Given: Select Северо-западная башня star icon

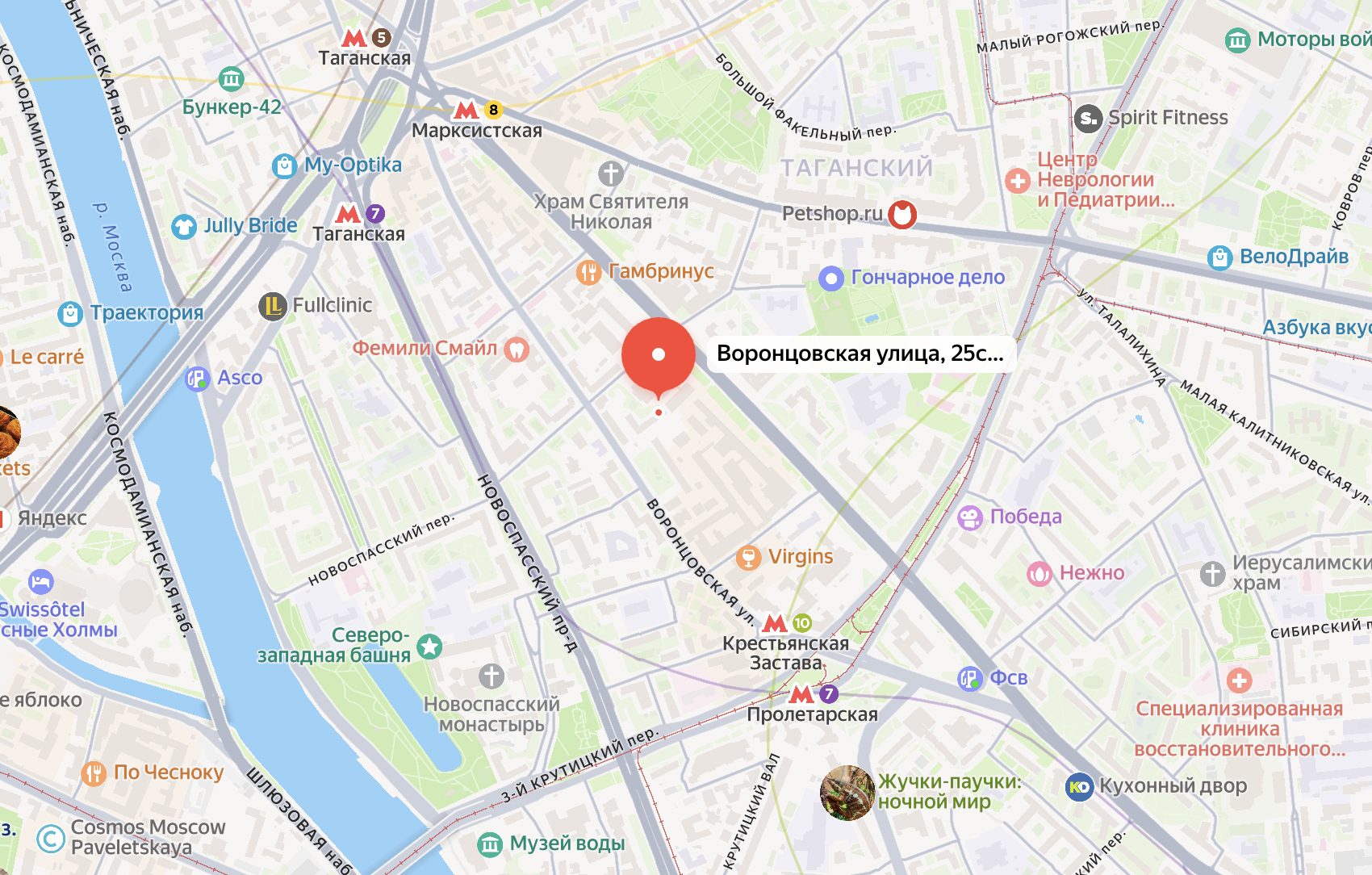Looking at the screenshot, I should pyautogui.click(x=429, y=646).
